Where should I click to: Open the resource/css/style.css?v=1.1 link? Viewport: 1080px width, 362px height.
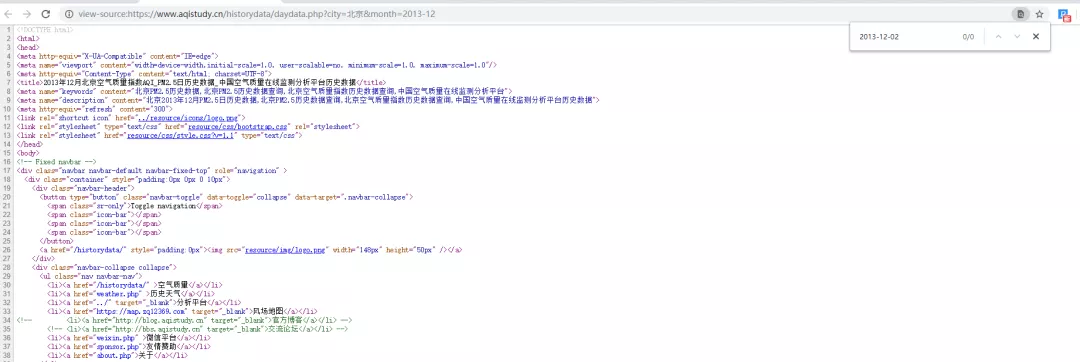(x=181, y=136)
